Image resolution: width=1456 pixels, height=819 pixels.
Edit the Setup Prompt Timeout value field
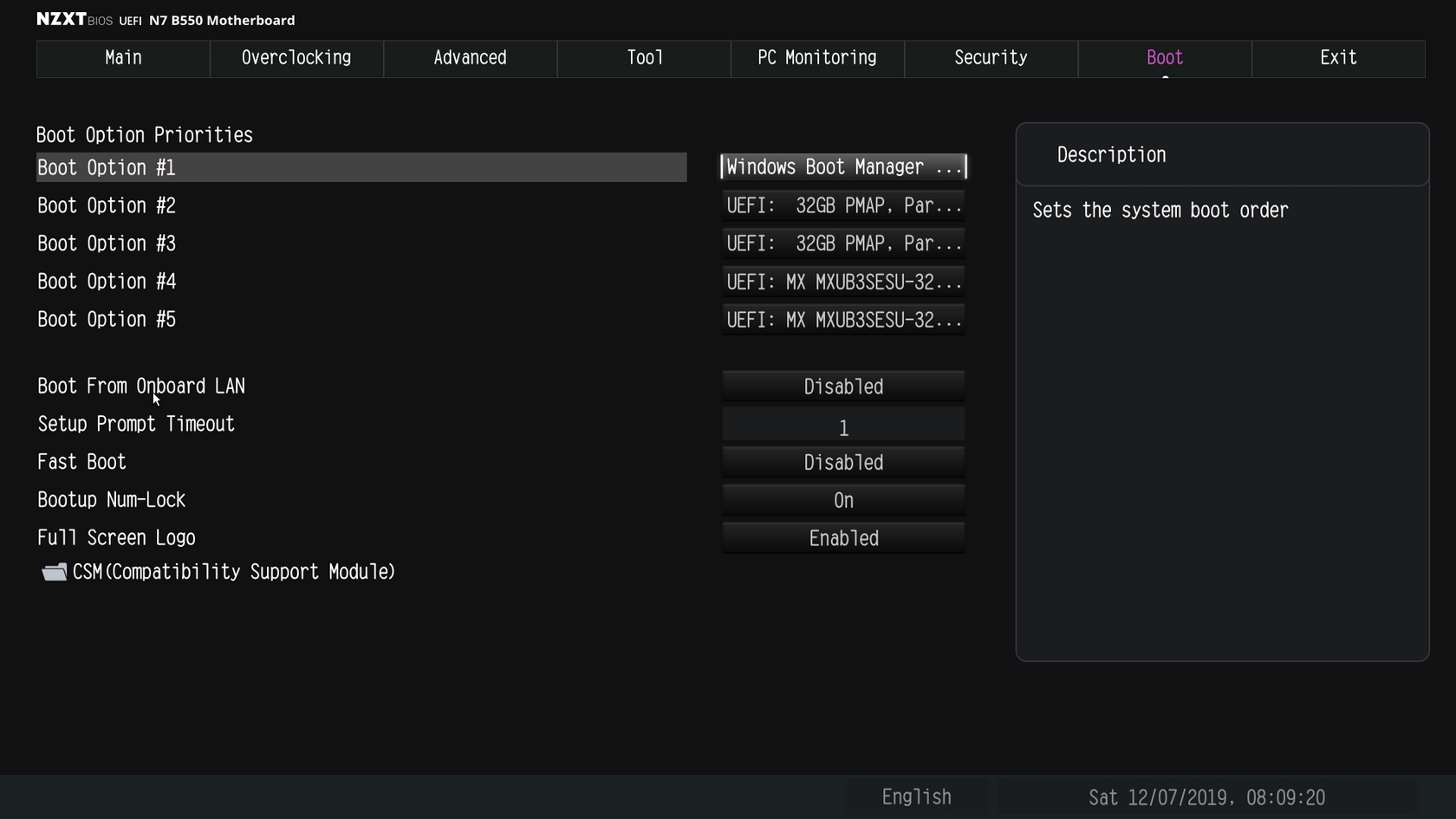coord(843,426)
